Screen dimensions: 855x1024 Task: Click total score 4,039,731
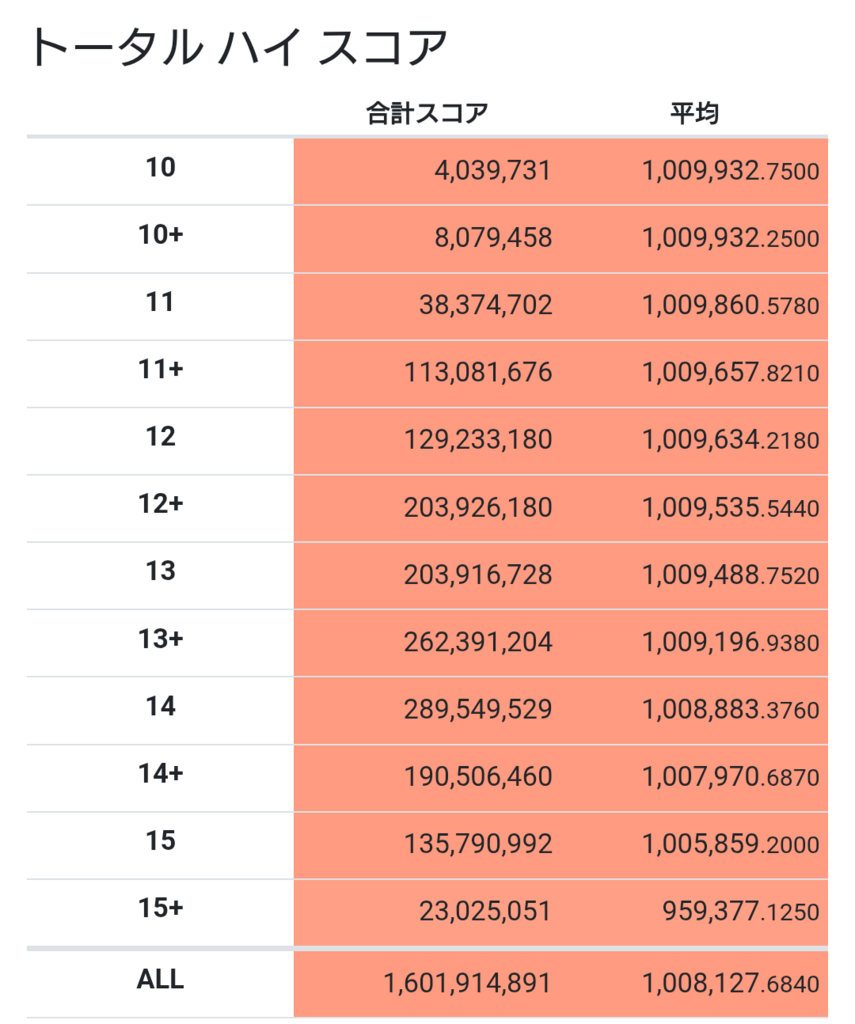pos(493,170)
